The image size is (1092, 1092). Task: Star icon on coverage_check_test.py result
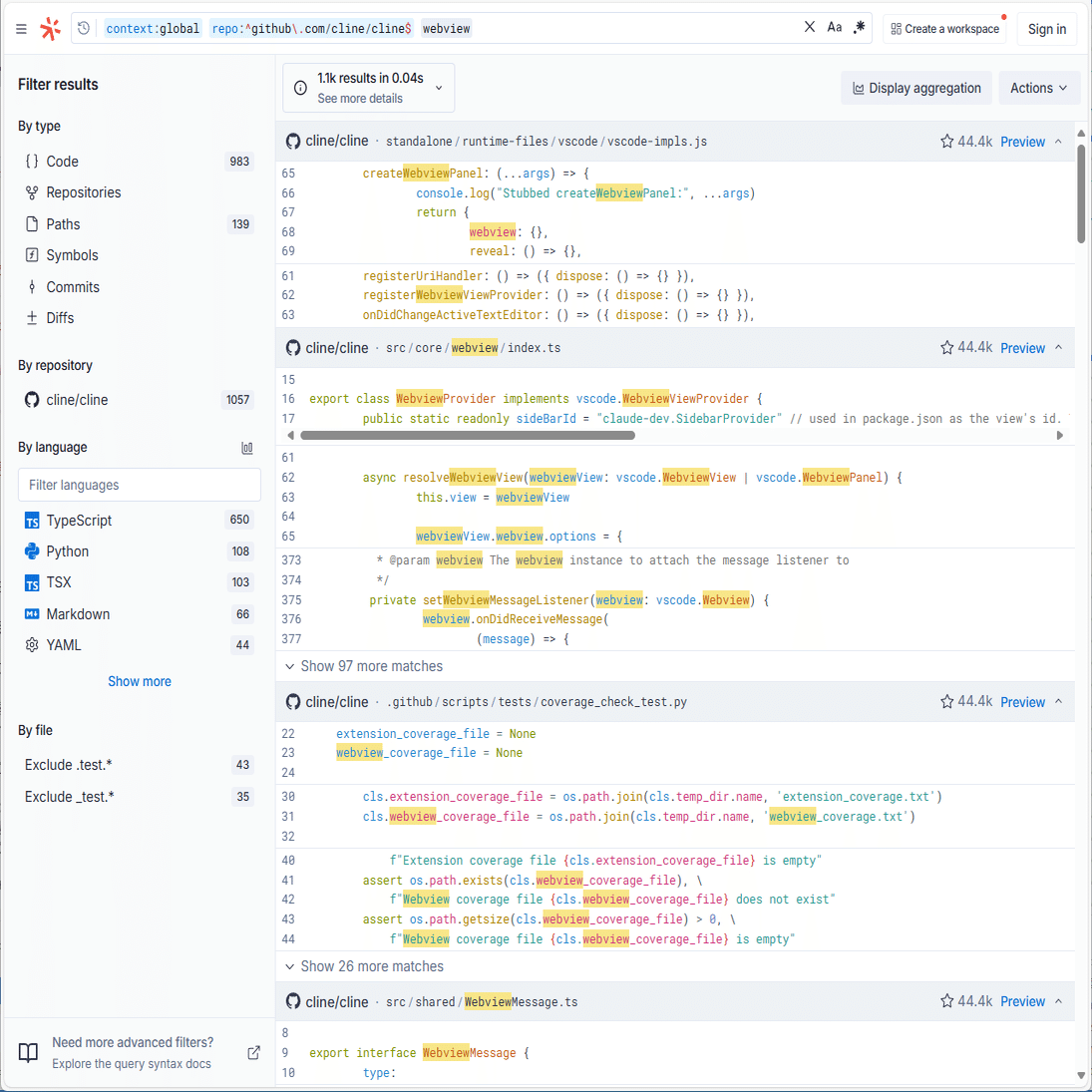947,701
